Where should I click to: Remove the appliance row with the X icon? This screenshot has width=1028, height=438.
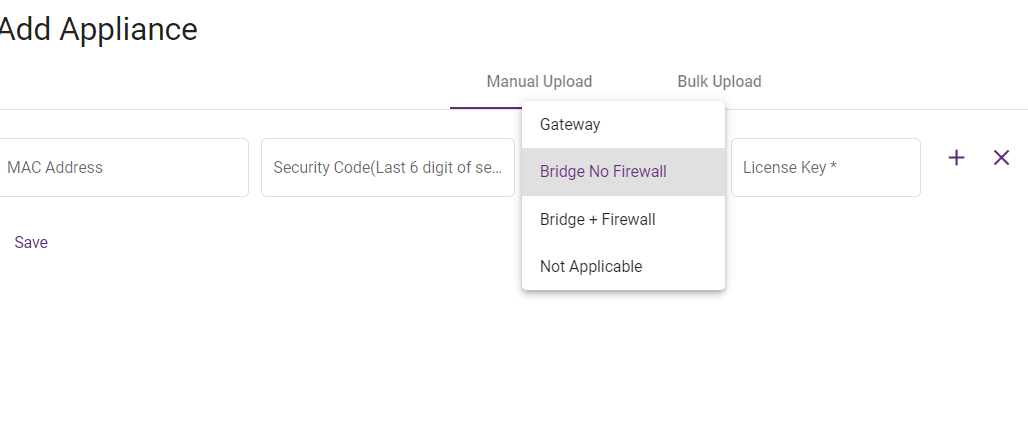pyautogui.click(x=1001, y=158)
